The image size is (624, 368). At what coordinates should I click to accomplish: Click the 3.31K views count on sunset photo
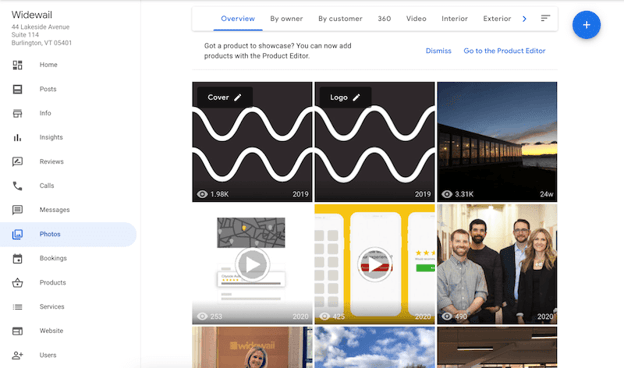pos(464,194)
